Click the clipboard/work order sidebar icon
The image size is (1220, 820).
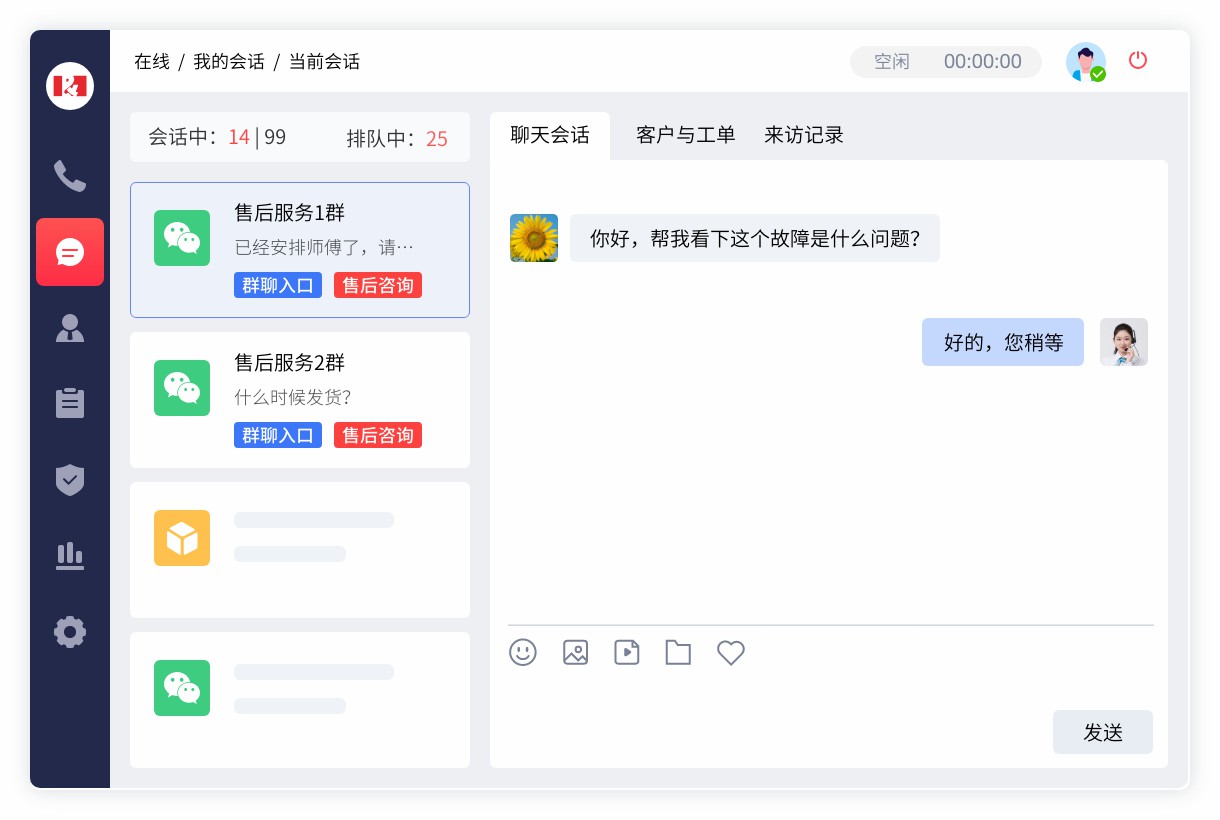point(70,403)
